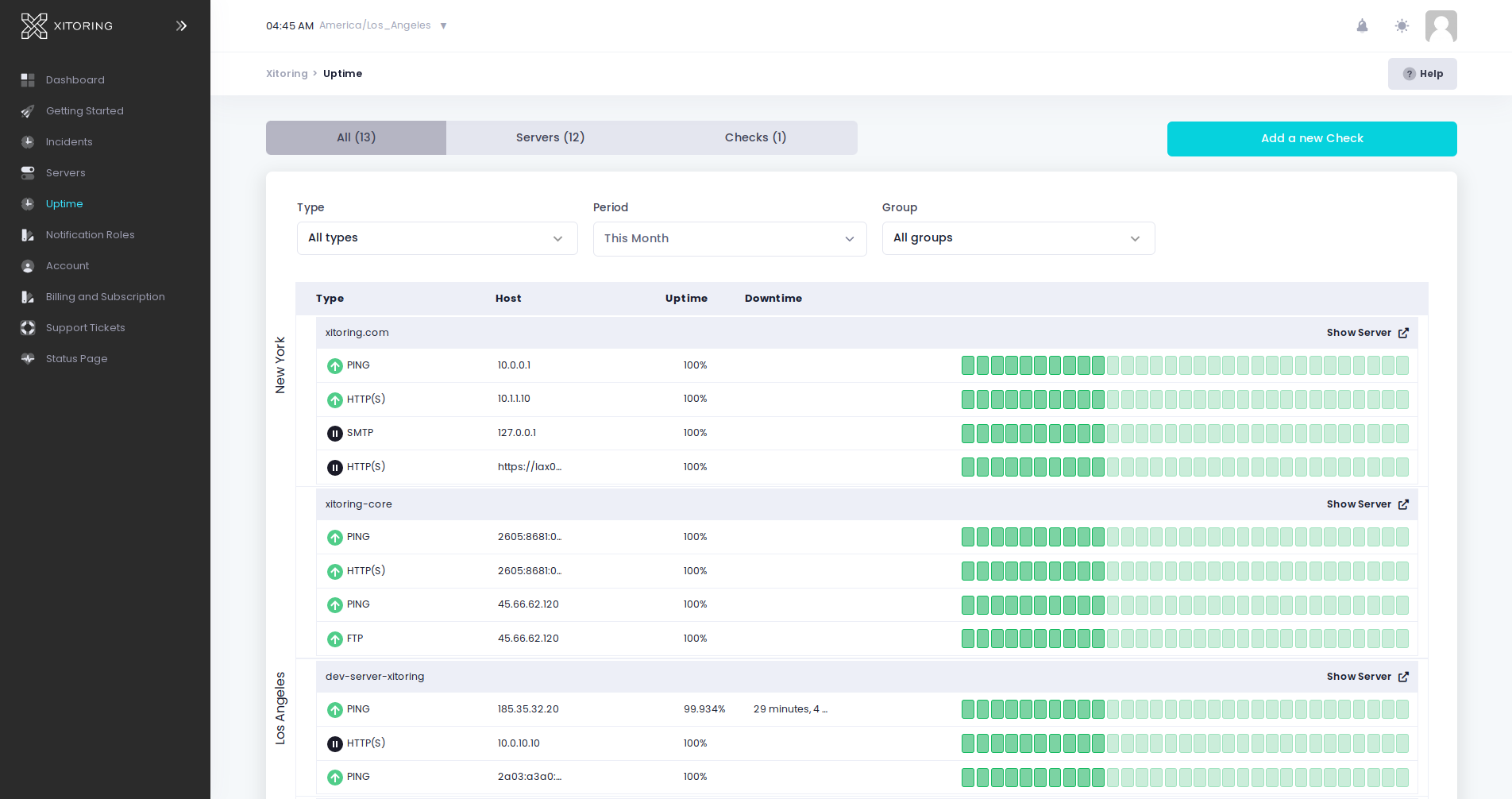The width and height of the screenshot is (1512, 799).
Task: Click the Billing and Subscription icon
Action: [x=28, y=297]
